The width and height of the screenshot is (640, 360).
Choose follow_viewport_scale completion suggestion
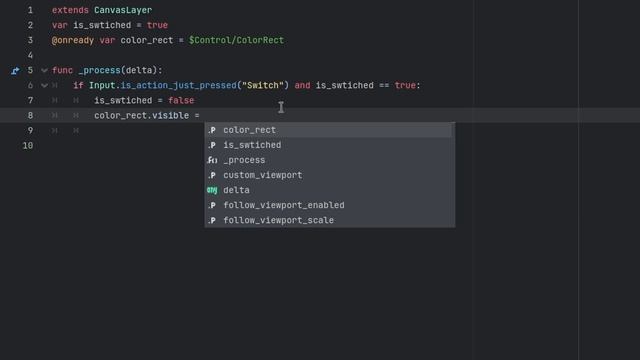point(329,220)
